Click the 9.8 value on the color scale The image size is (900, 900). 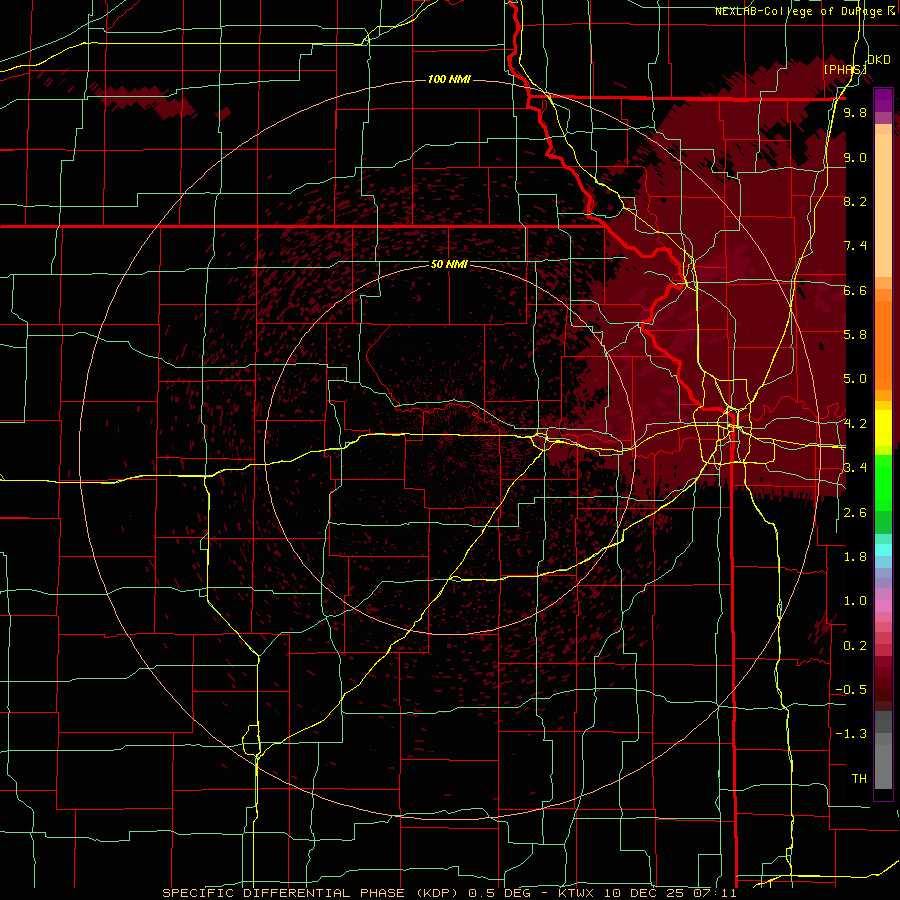(855, 113)
